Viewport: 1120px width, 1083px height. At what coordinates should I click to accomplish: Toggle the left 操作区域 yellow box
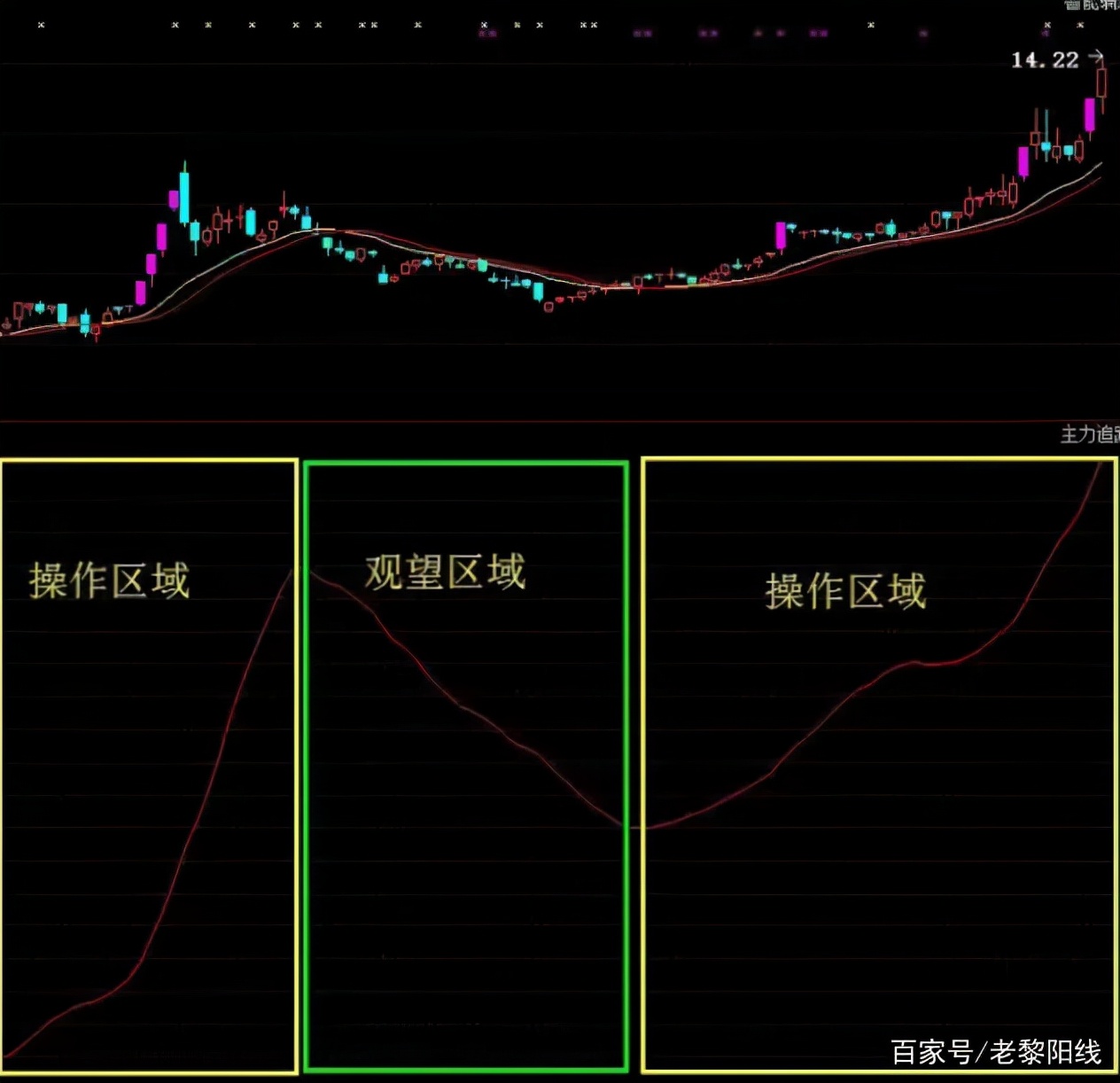click(149, 771)
